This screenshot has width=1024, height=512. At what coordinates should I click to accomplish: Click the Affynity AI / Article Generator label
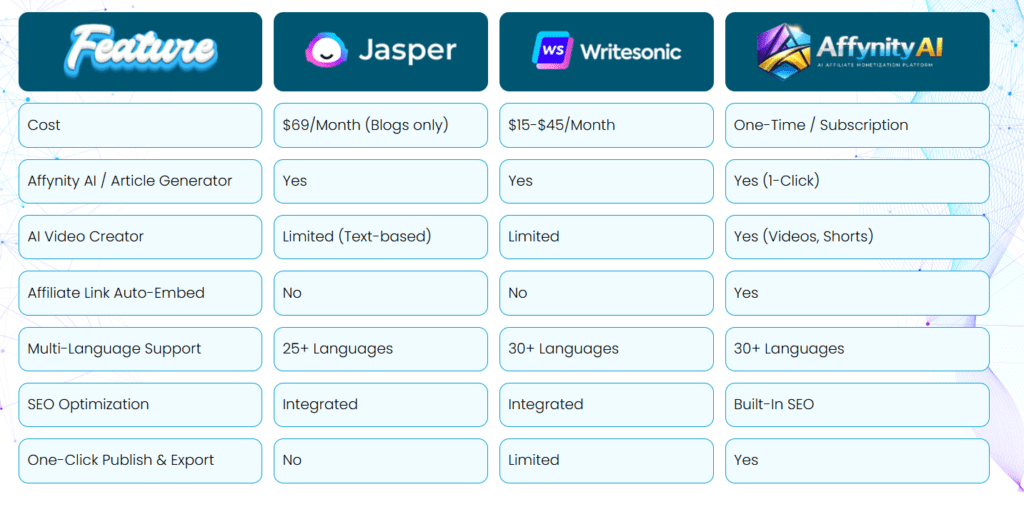[x=140, y=181]
